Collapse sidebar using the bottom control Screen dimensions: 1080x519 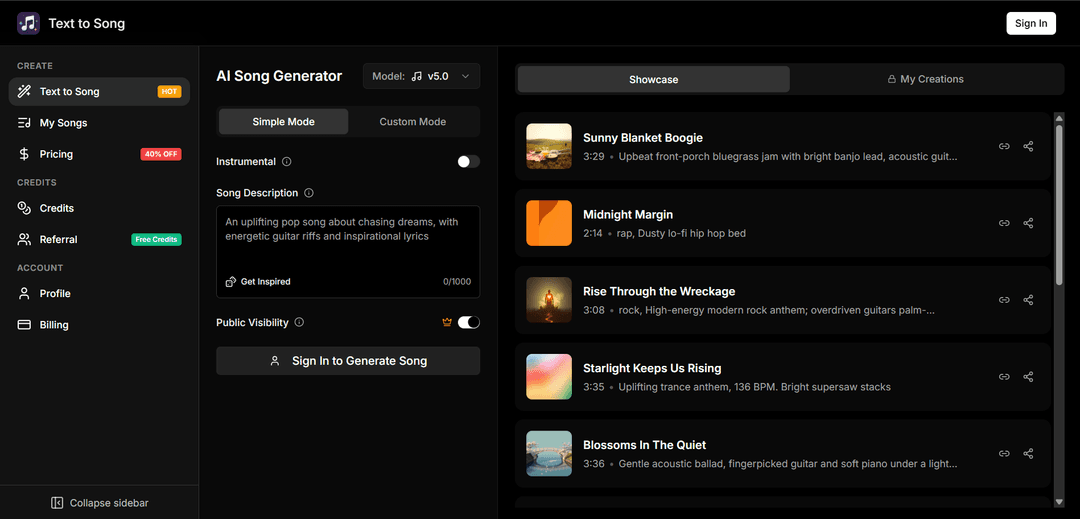(x=99, y=503)
